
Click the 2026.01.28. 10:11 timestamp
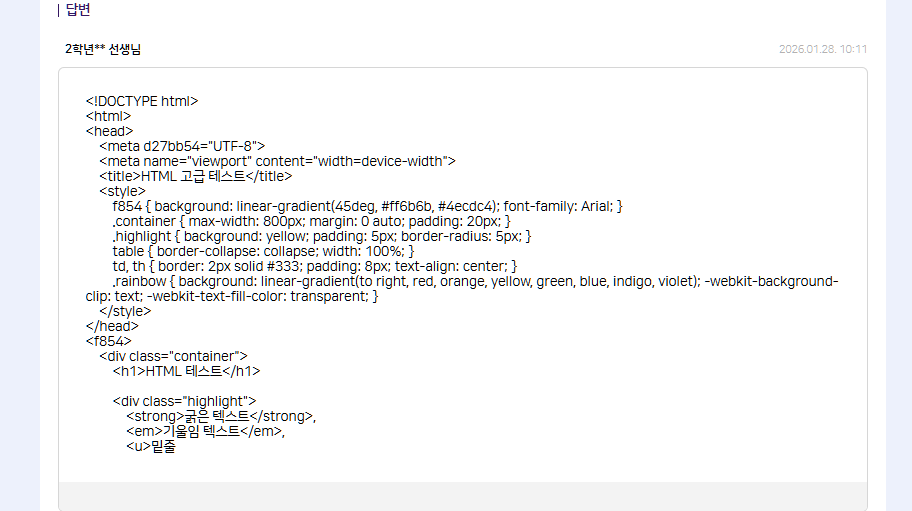[x=822, y=49]
